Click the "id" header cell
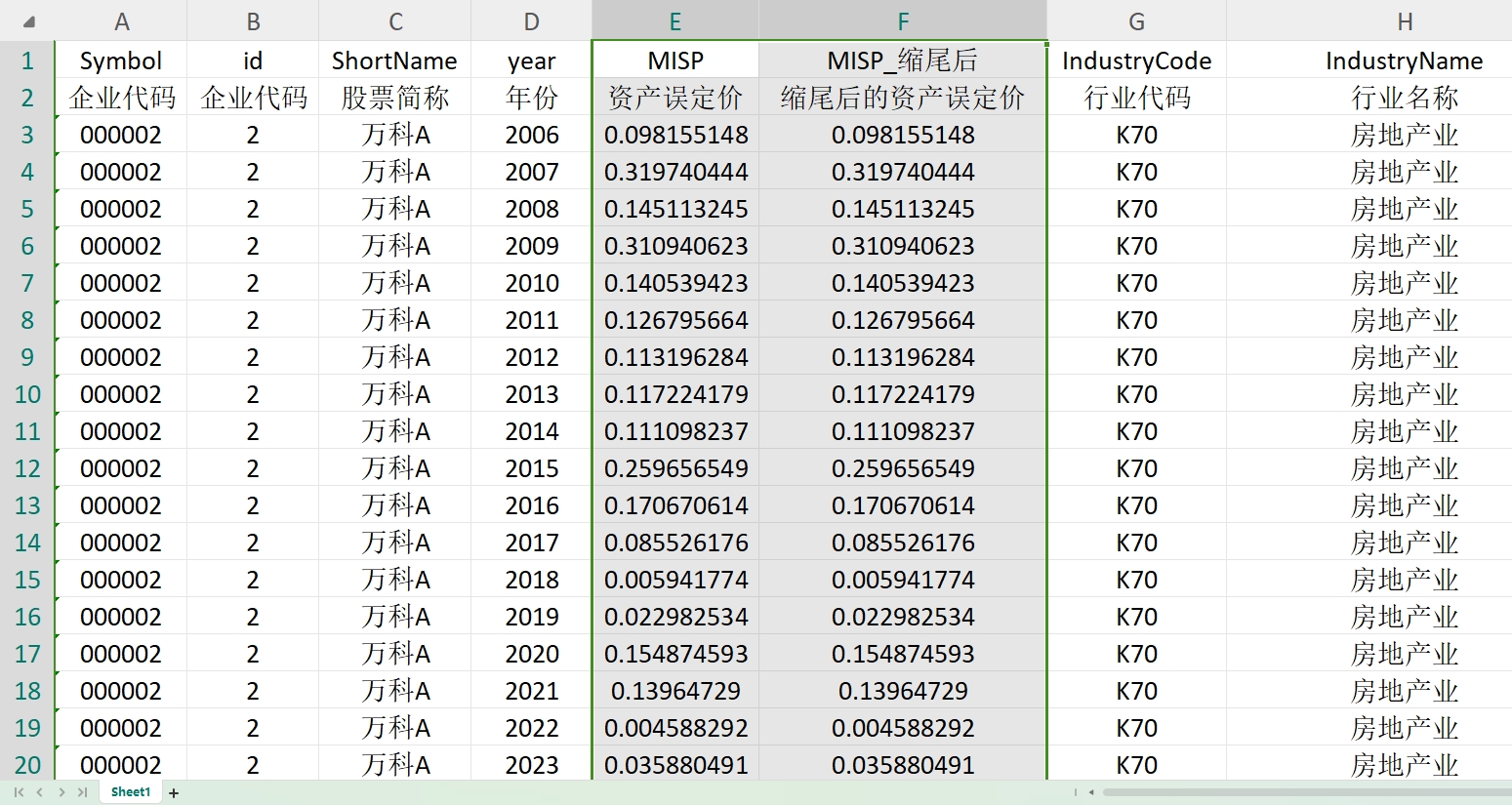The width and height of the screenshot is (1512, 805). 253,60
